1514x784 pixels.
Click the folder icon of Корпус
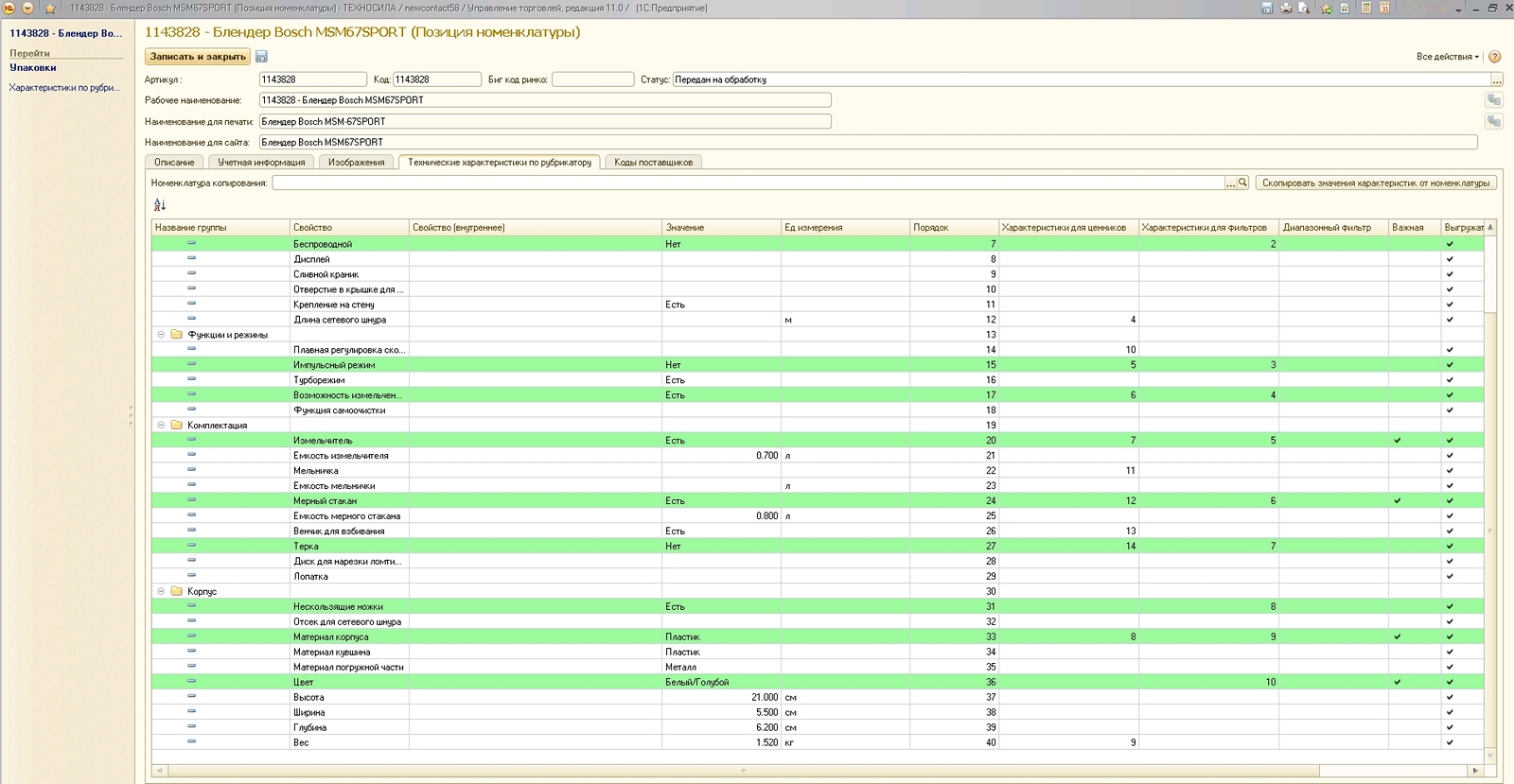(176, 592)
